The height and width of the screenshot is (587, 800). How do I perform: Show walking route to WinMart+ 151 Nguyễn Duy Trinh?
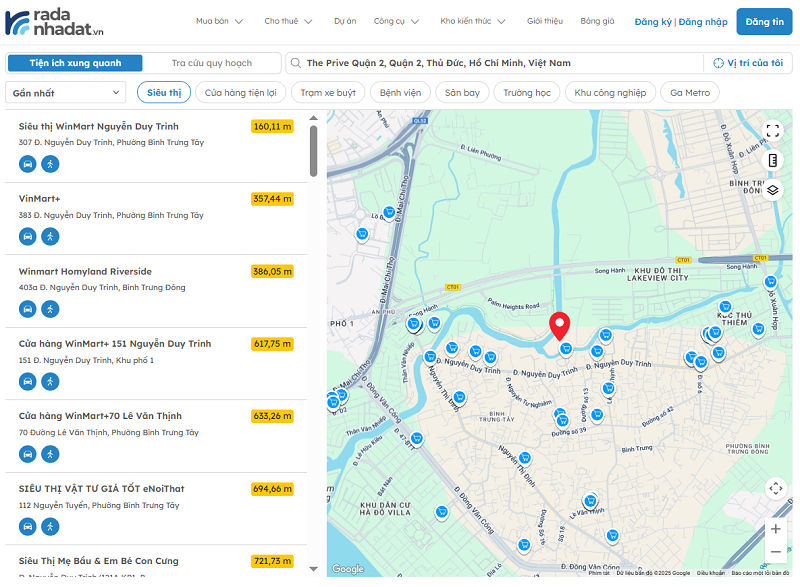coord(50,381)
